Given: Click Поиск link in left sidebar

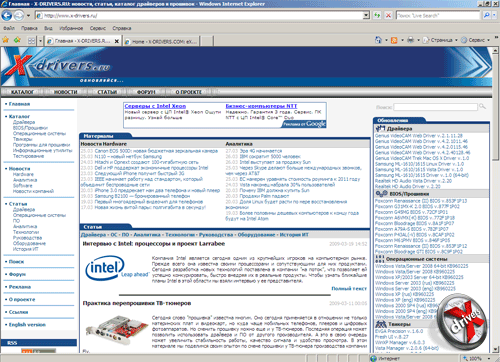Looking at the screenshot, I should [16, 262].
